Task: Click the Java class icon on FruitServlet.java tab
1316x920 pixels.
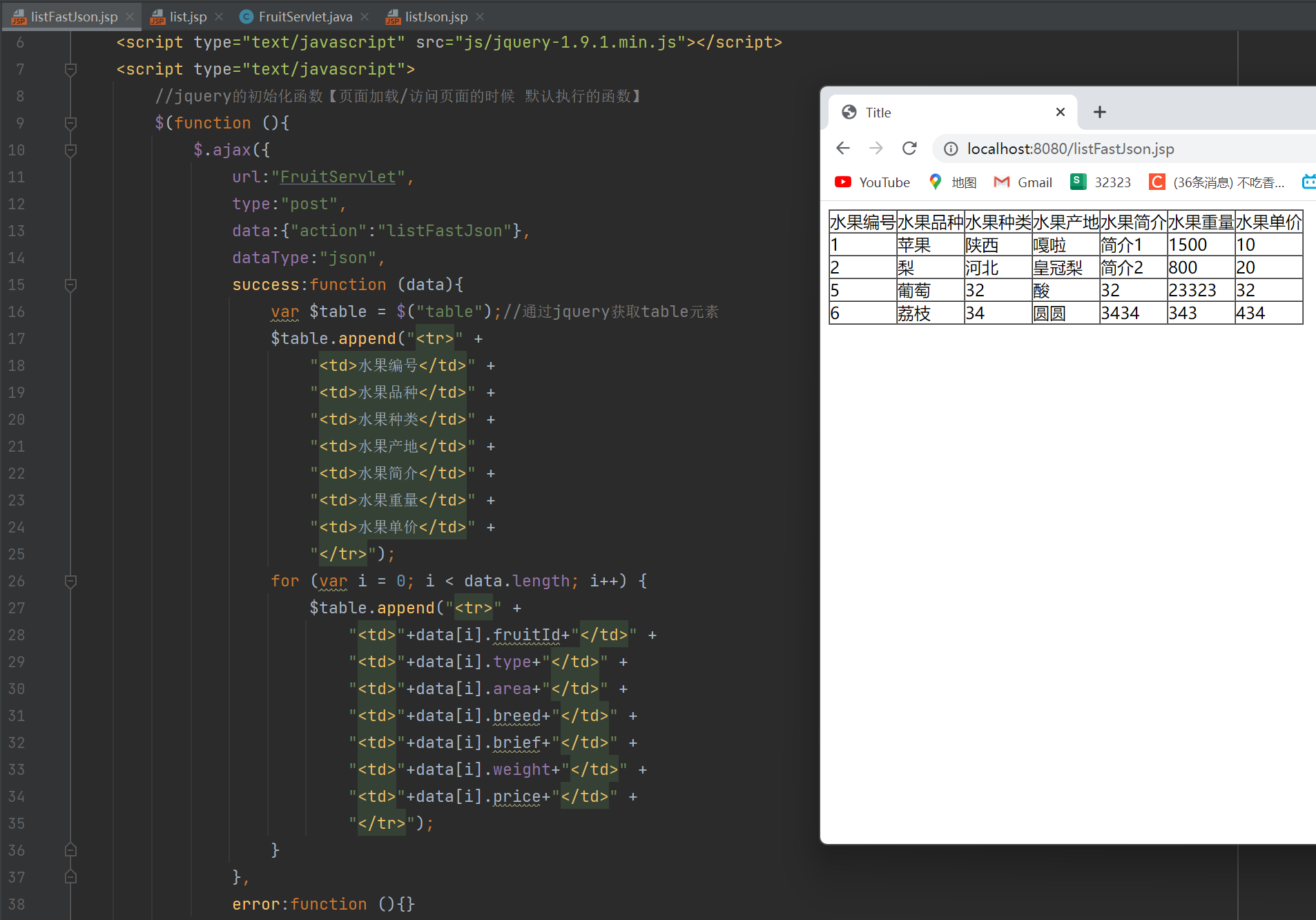Action: tap(246, 17)
